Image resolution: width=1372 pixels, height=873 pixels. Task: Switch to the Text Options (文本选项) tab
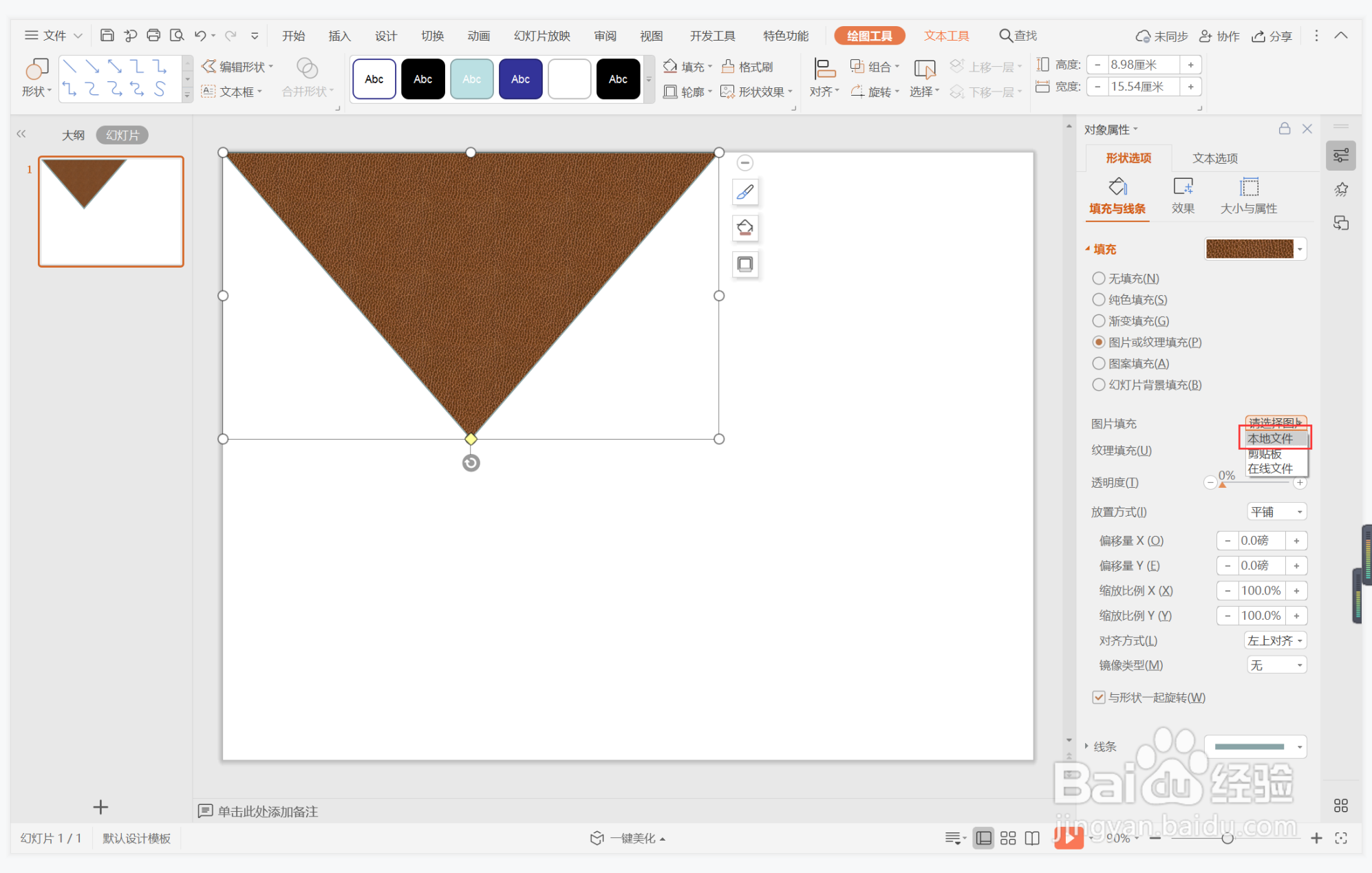pos(1214,158)
